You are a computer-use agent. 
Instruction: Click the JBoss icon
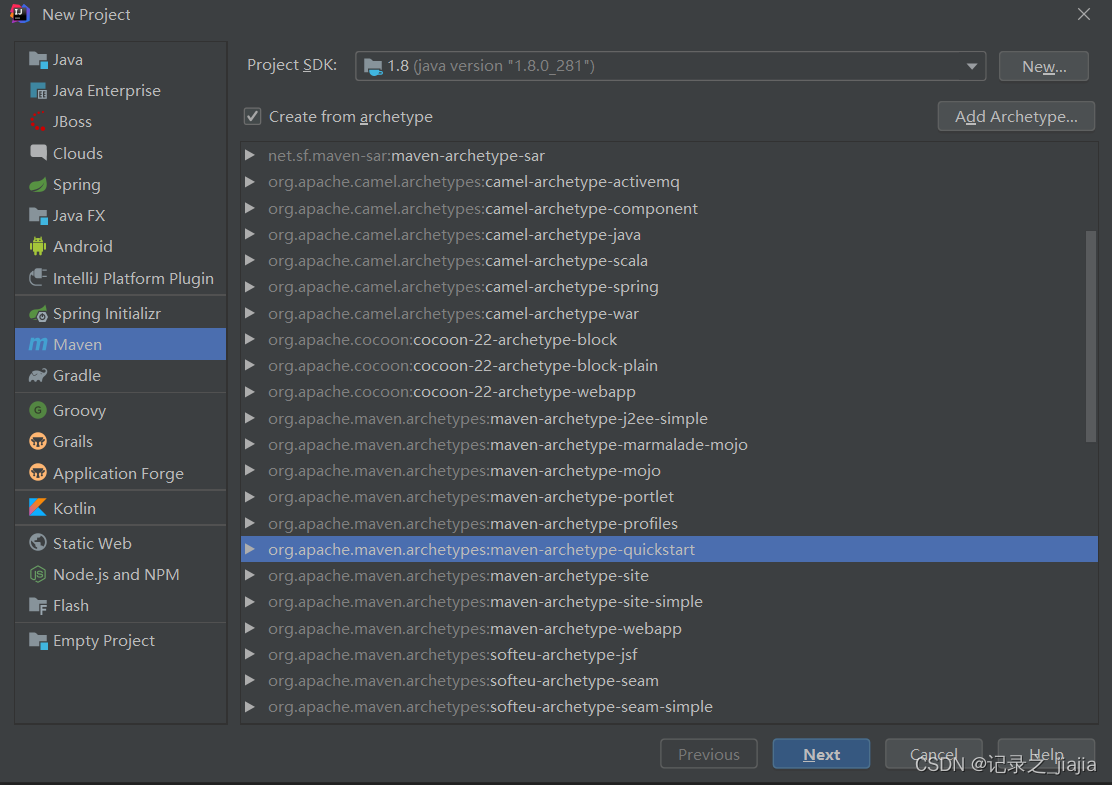[38, 122]
